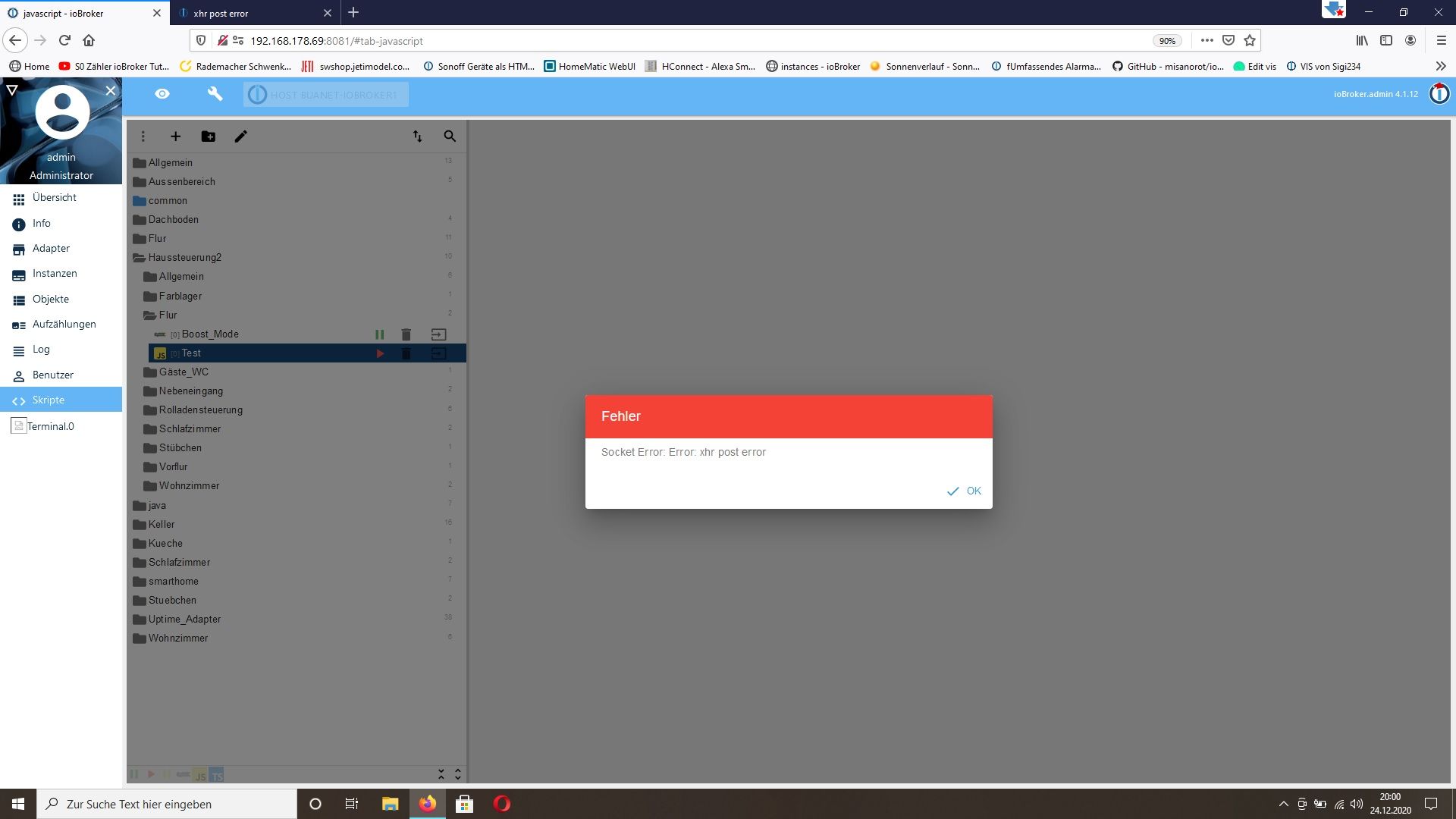Toggle the paused scripts filter

pyautogui.click(x=134, y=774)
